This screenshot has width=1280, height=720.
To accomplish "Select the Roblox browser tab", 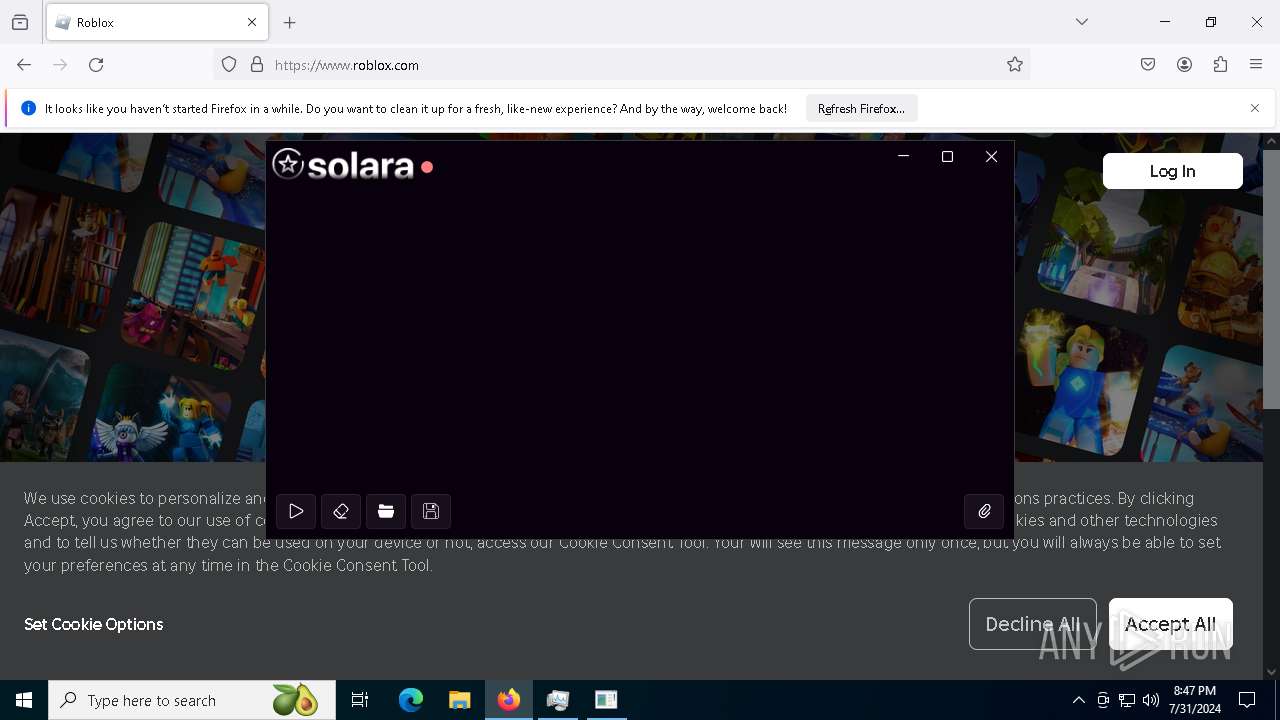I will pos(157,22).
